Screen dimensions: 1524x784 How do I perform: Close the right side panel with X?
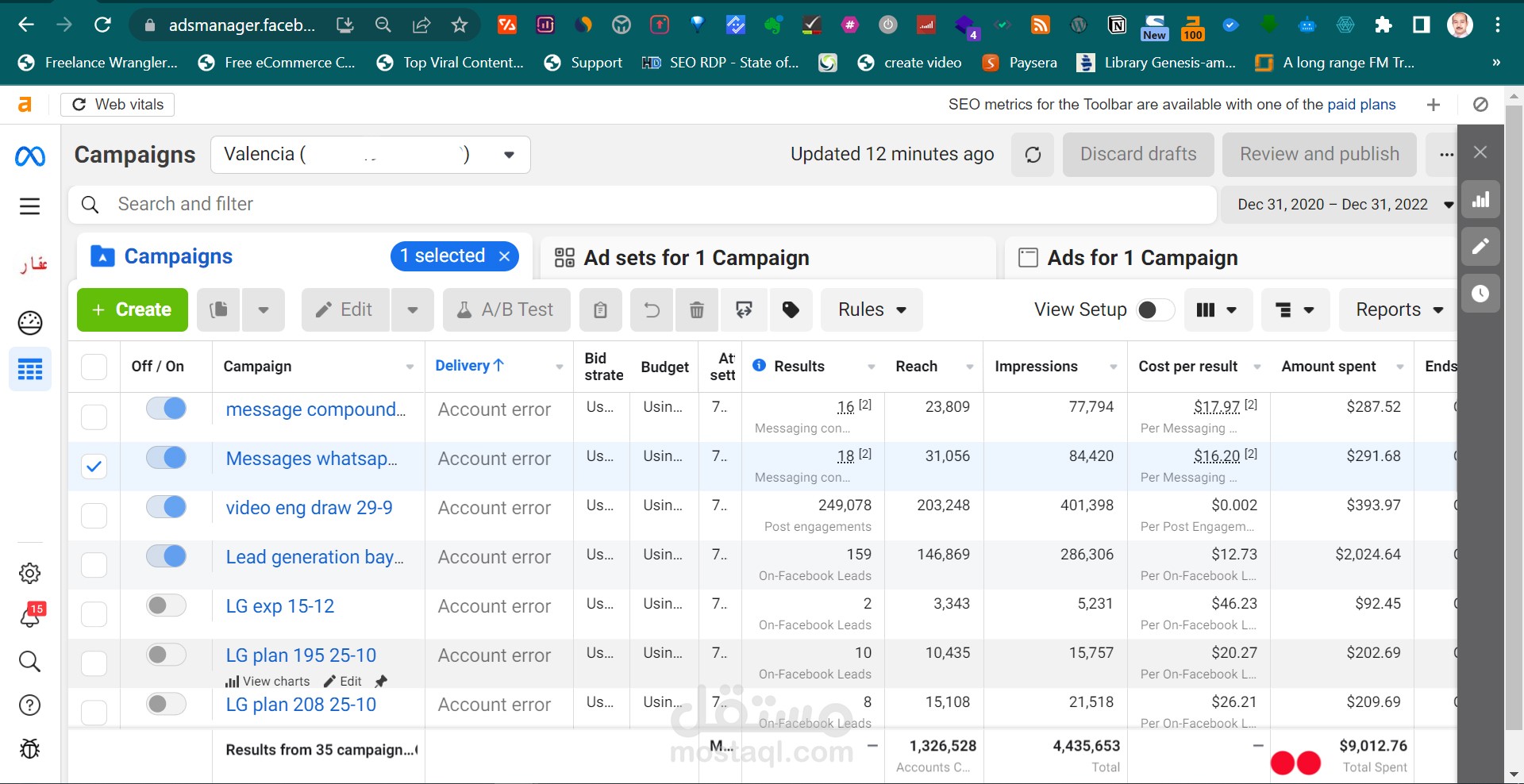(x=1480, y=152)
